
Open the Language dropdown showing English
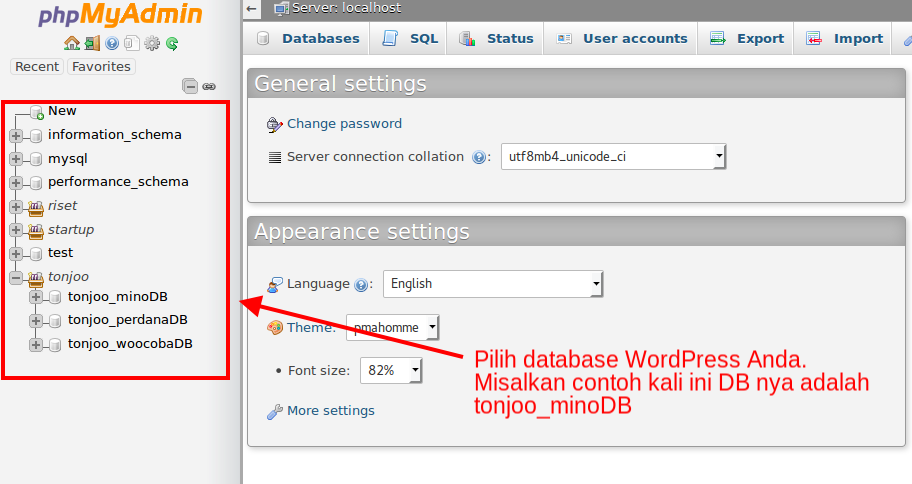[x=493, y=284]
